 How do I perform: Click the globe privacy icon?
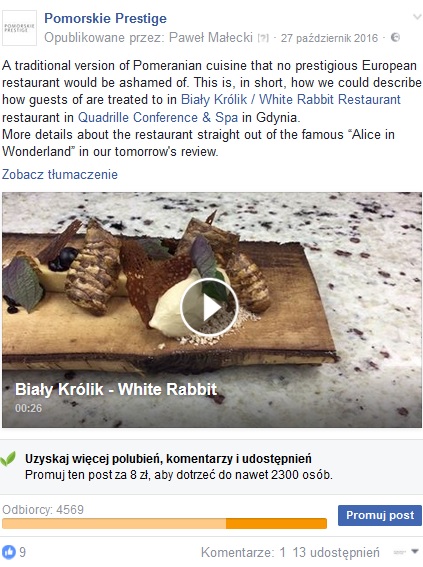pos(396,38)
